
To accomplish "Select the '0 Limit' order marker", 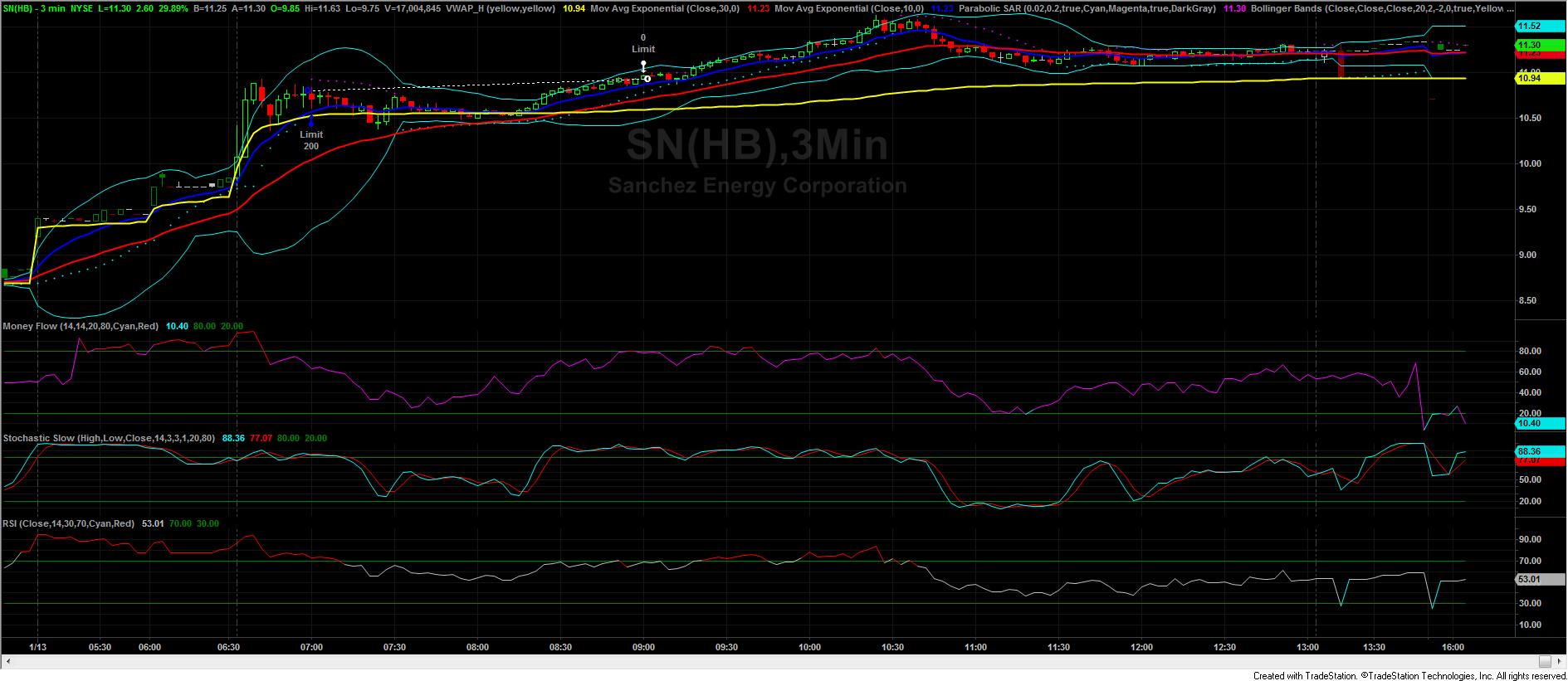I will click(x=643, y=55).
